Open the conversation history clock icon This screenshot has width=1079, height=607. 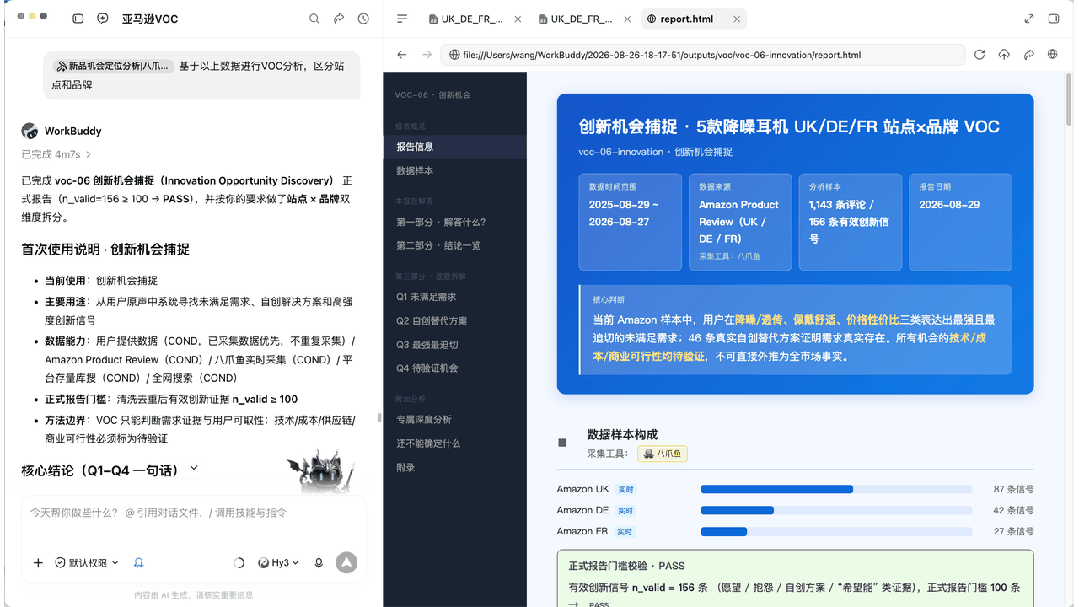363,19
